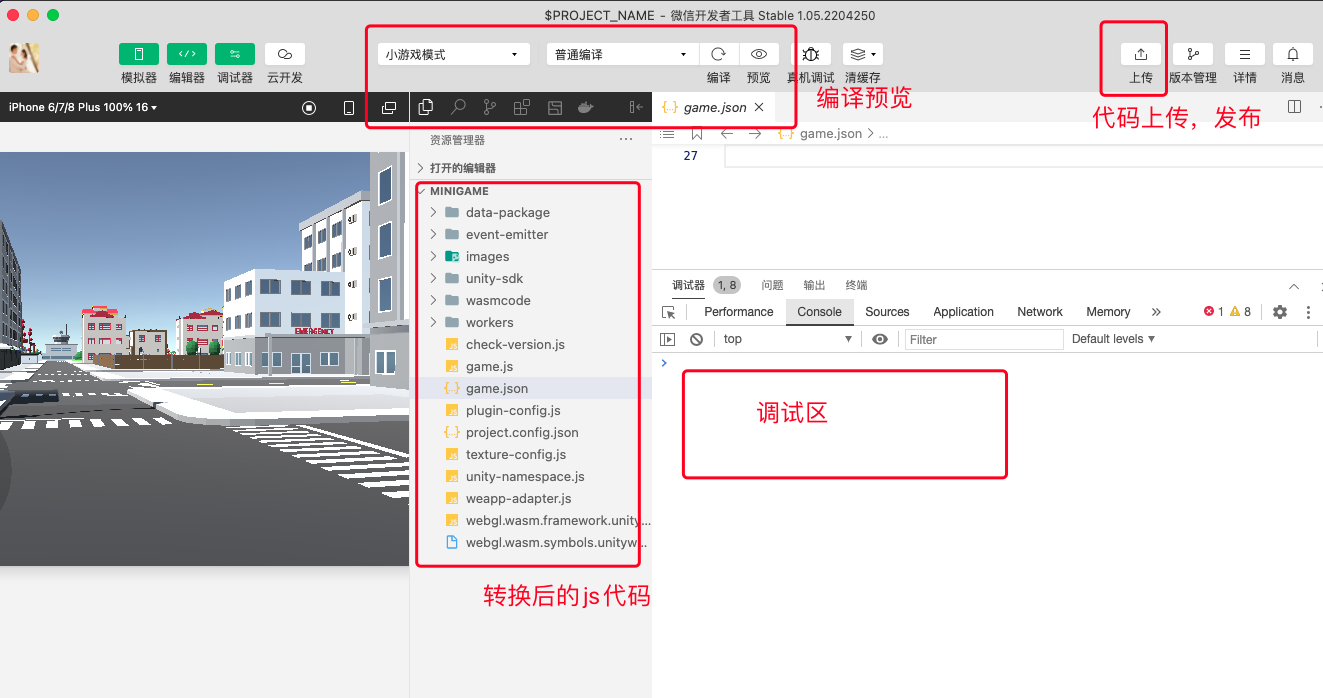Viewport: 1323px width, 698px height.
Task: Click the editor split layout icon
Action: pos(1294,106)
